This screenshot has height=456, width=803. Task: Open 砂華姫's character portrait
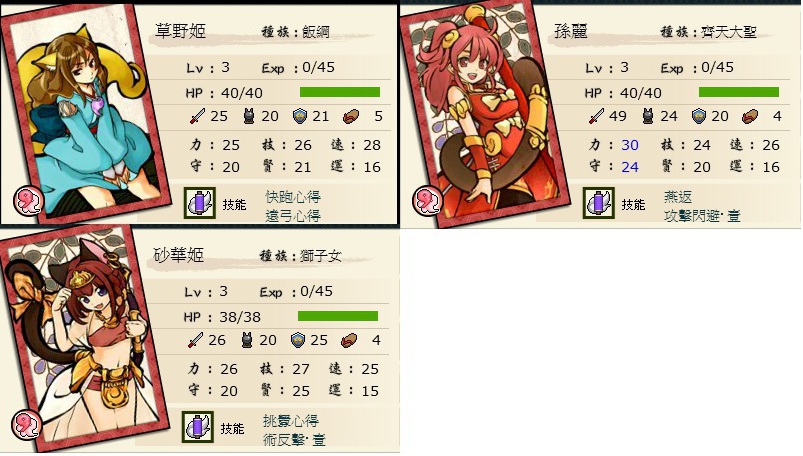84,338
